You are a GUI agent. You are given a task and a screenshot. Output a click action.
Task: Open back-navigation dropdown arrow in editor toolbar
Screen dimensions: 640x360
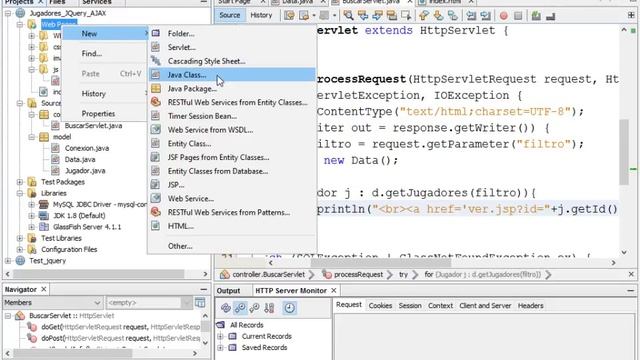click(x=314, y=16)
